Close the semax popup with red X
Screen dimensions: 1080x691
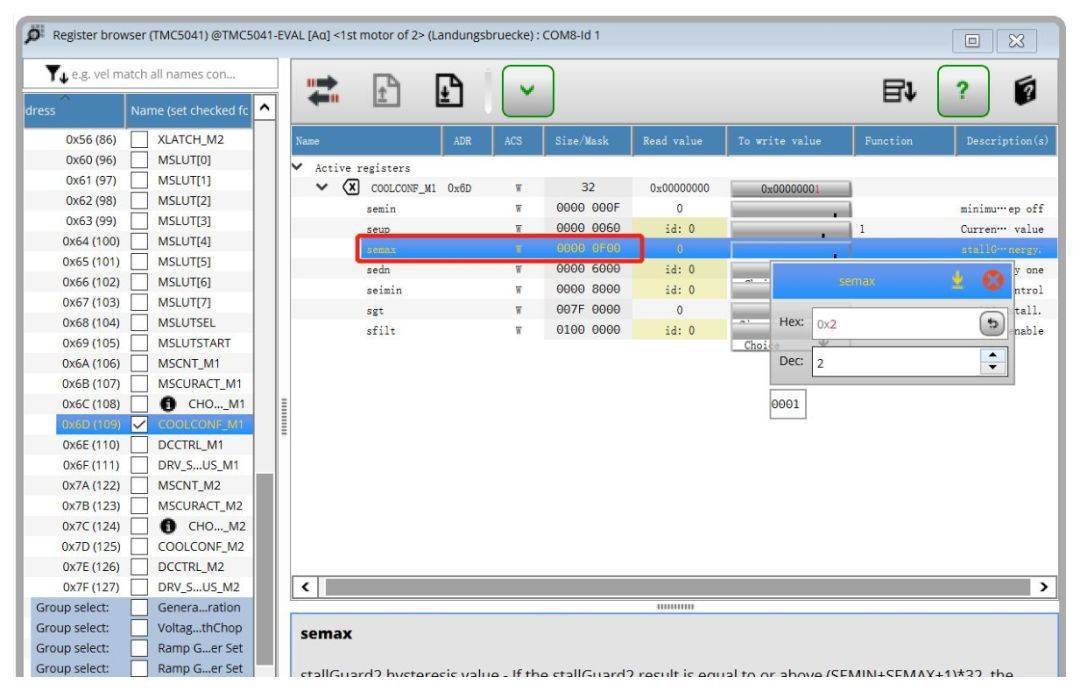click(x=995, y=281)
